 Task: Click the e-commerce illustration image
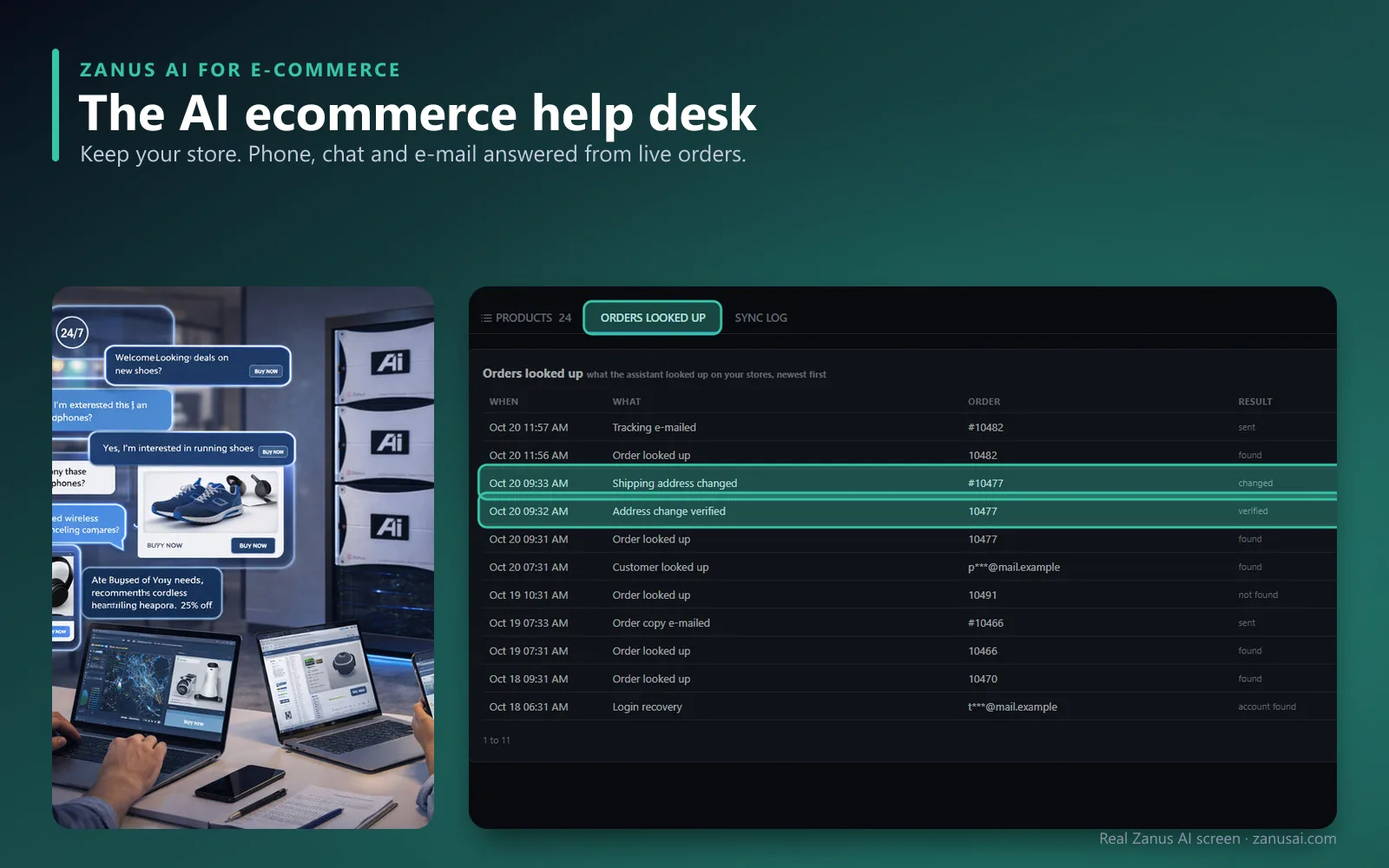click(x=243, y=557)
